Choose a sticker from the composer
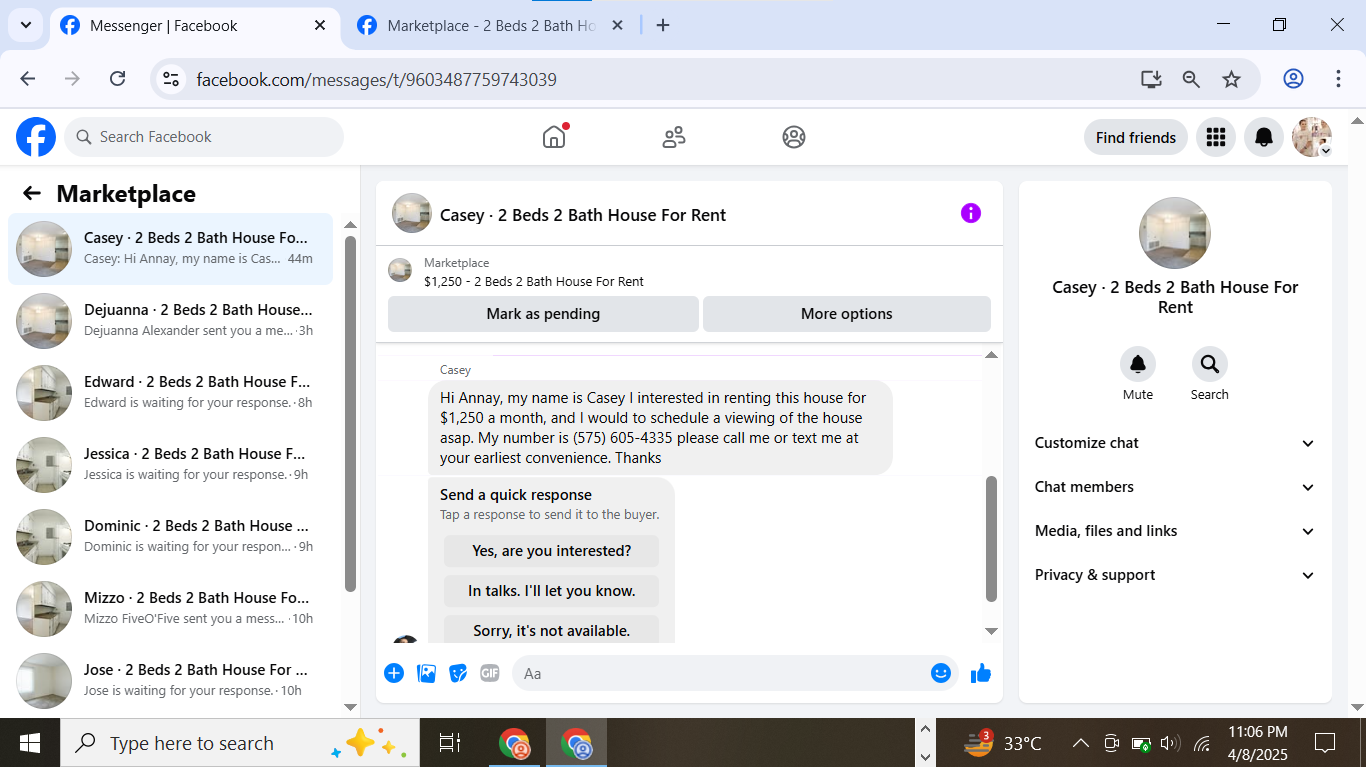This screenshot has height=767, width=1366. click(x=458, y=673)
